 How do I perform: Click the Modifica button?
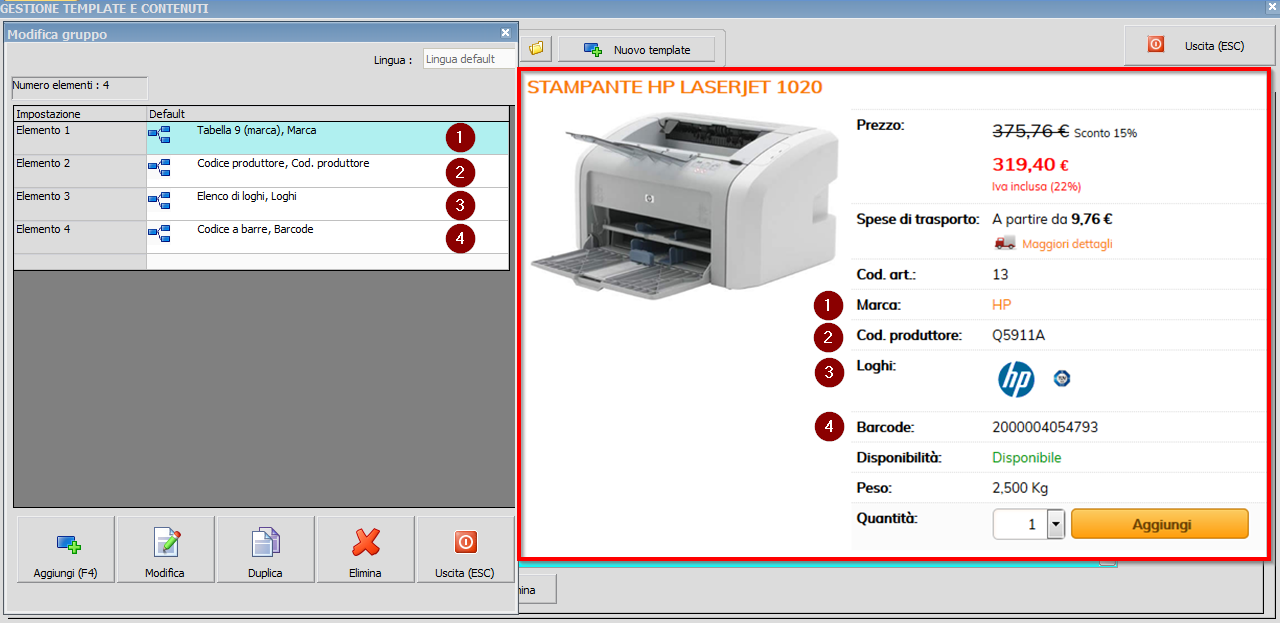165,550
